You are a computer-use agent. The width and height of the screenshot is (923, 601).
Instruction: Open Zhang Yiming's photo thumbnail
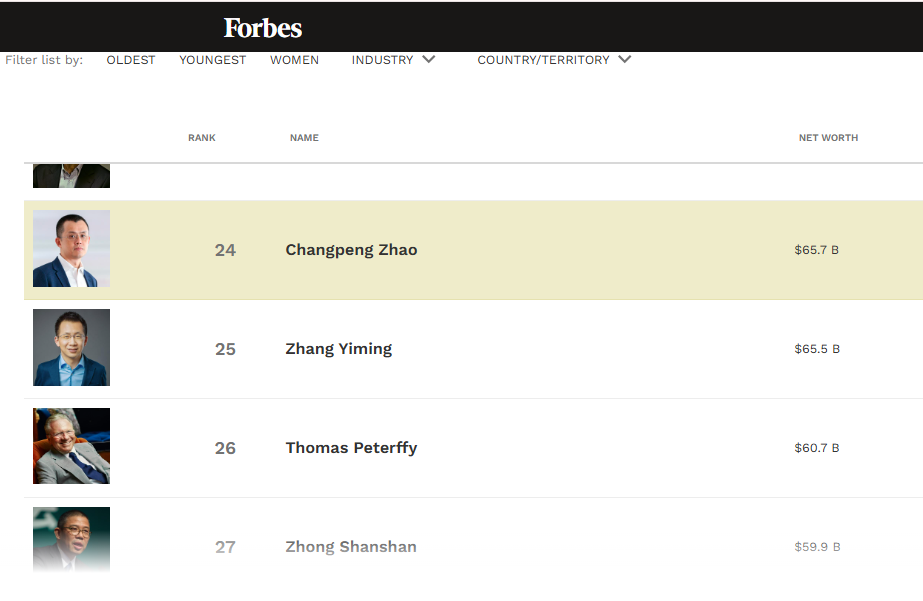[71, 348]
